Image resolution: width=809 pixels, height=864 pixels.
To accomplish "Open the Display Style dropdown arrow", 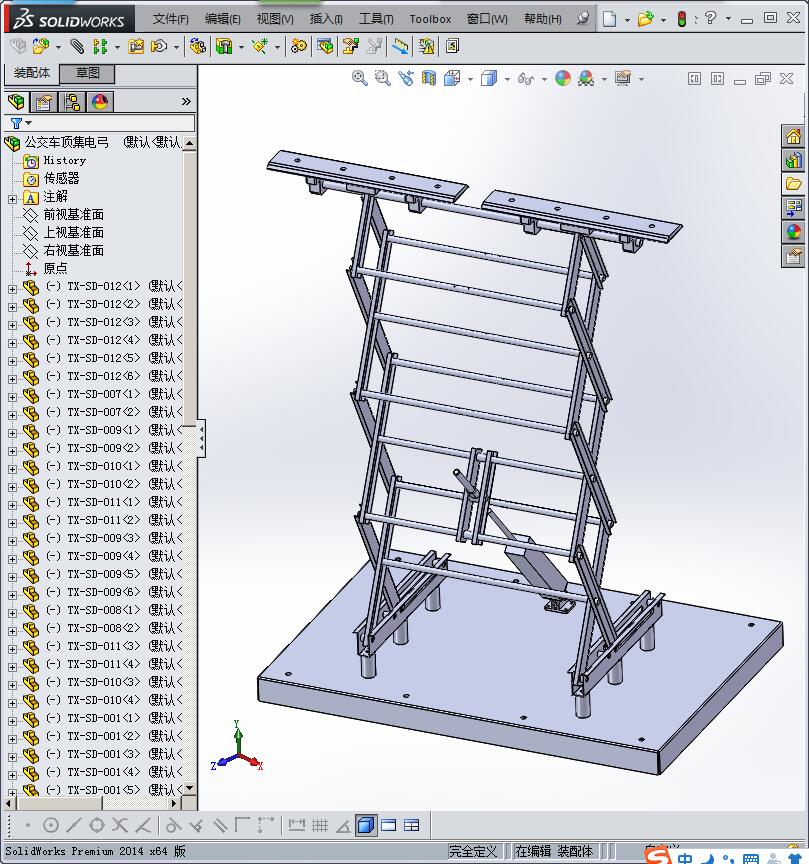I will click(x=507, y=79).
